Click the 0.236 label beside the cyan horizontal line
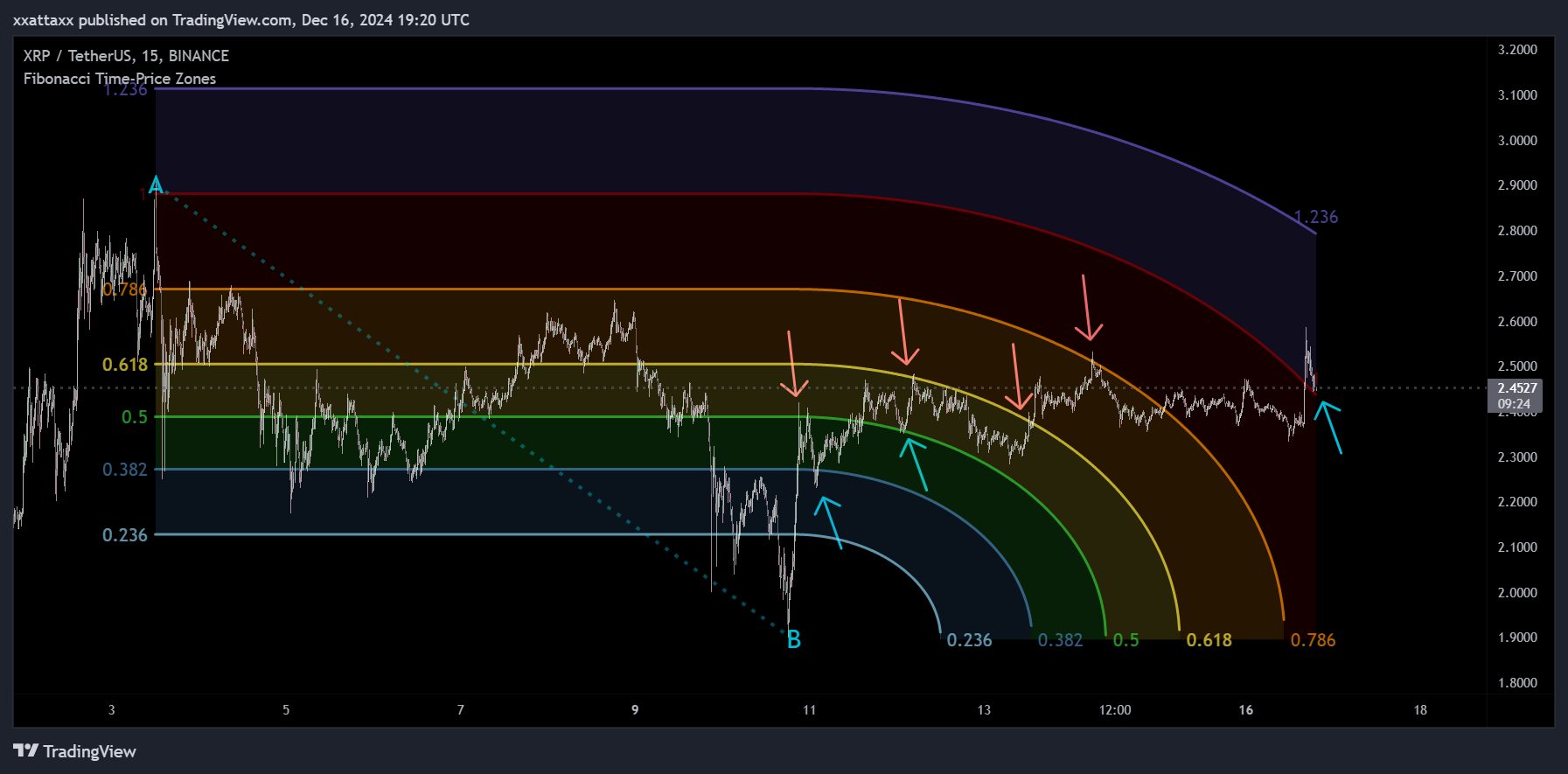 pos(125,535)
